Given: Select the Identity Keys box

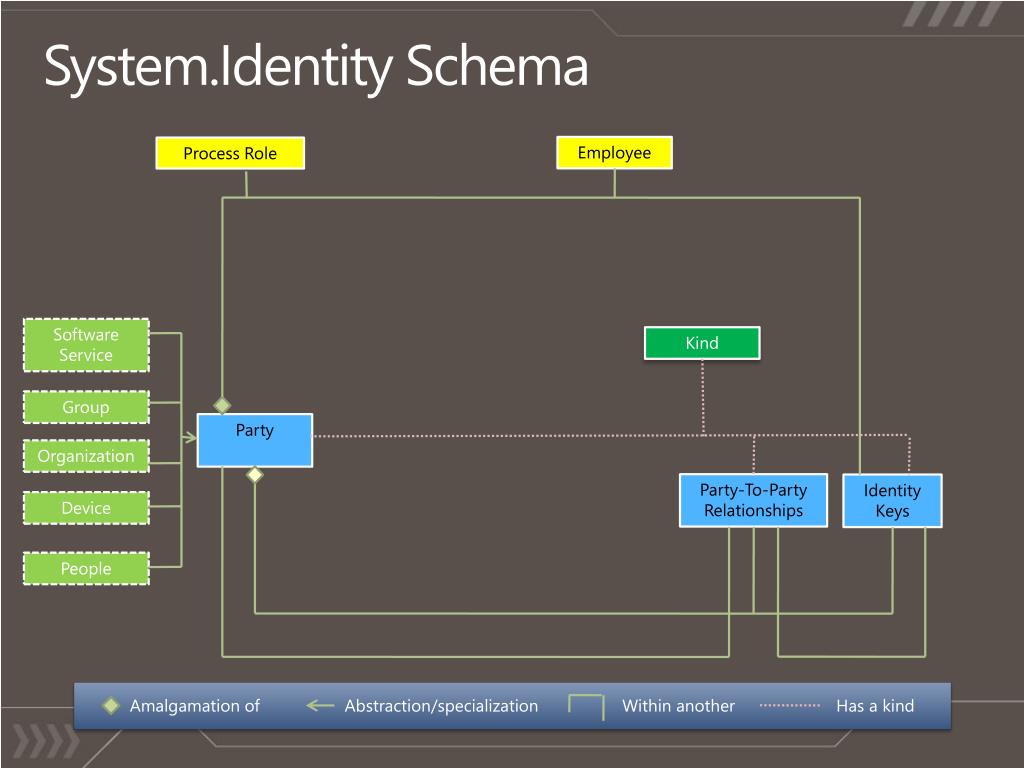Looking at the screenshot, I should [892, 500].
